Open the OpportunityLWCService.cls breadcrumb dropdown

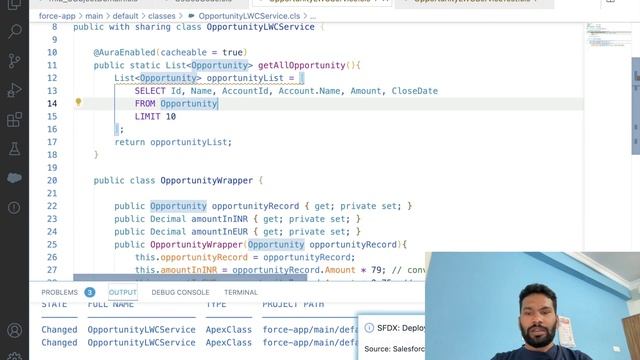(249, 16)
